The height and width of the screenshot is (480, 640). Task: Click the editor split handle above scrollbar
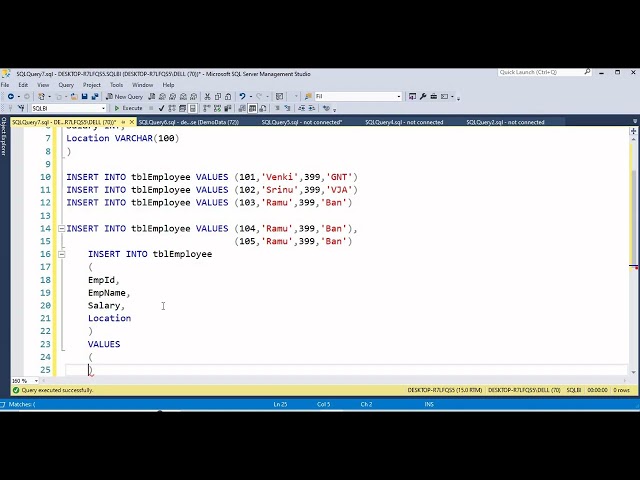coord(633,131)
